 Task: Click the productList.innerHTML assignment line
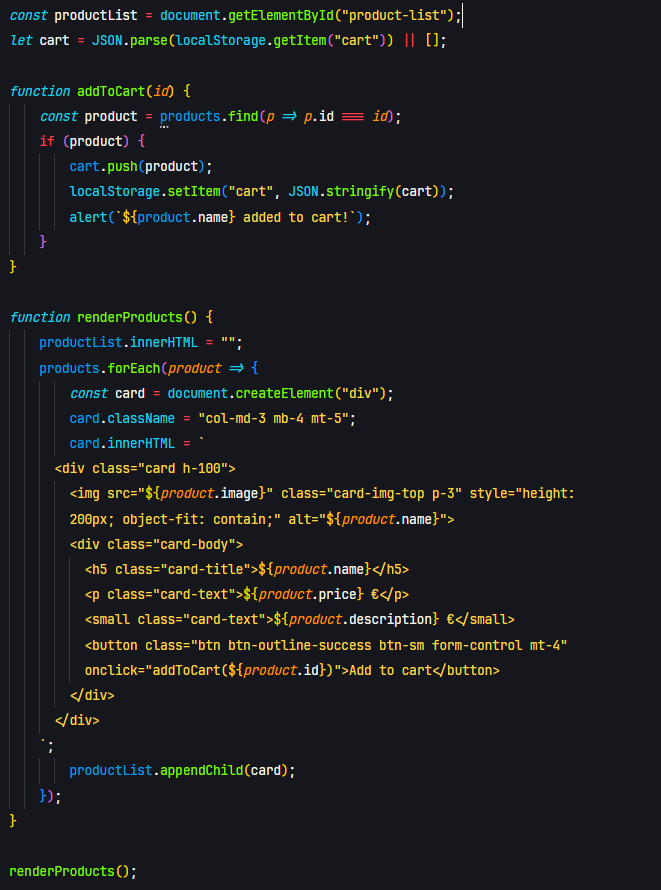(141, 343)
